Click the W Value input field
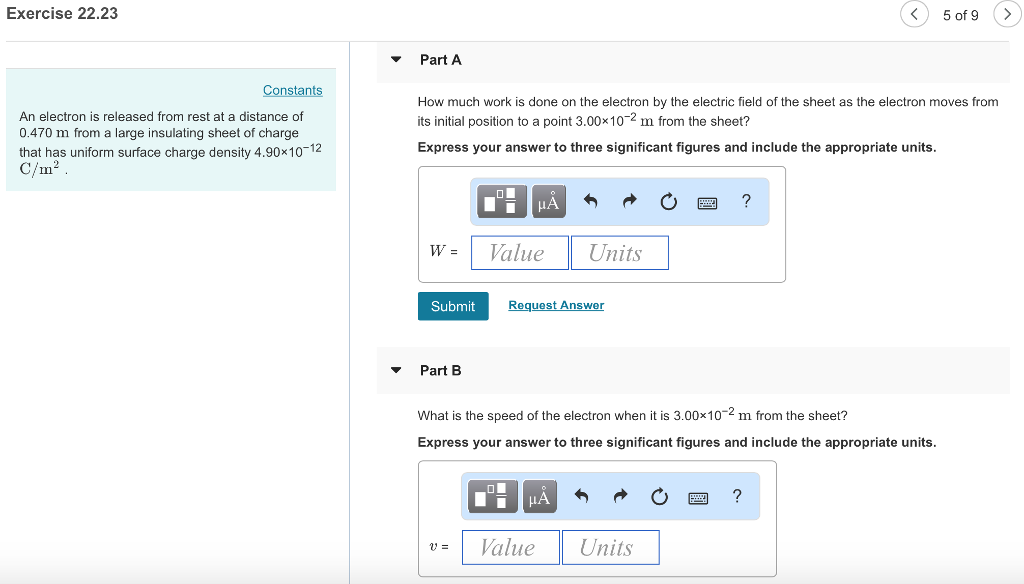The image size is (1024, 584). click(519, 252)
